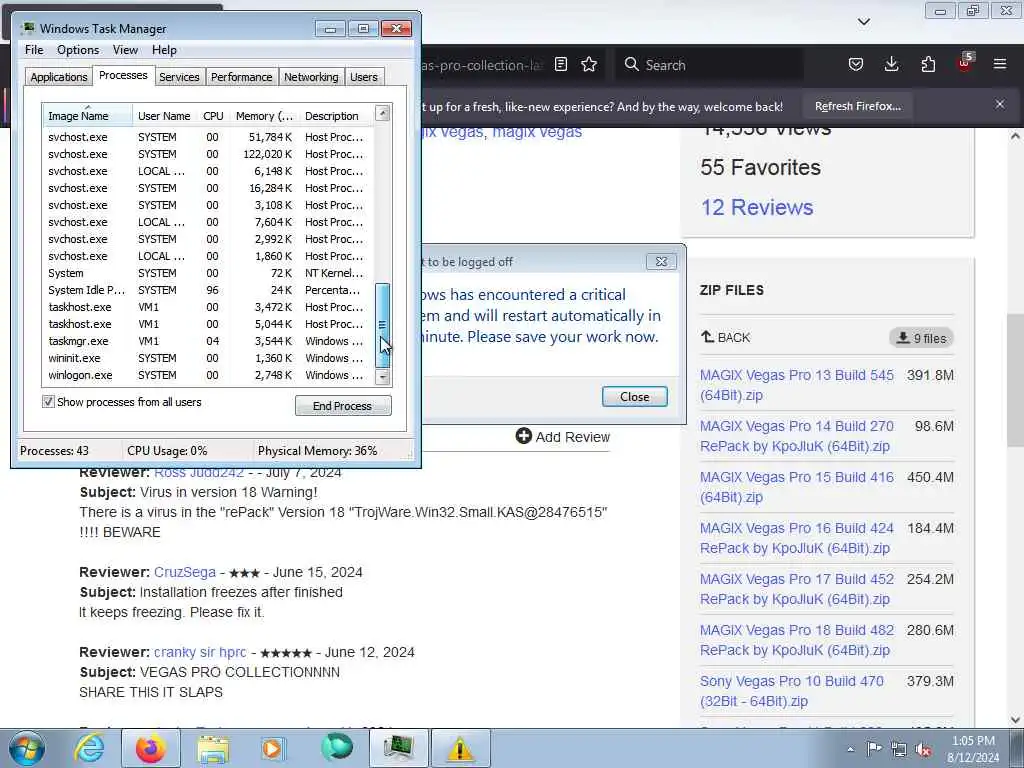
Task: Open Task Manager File menu
Action: point(34,50)
